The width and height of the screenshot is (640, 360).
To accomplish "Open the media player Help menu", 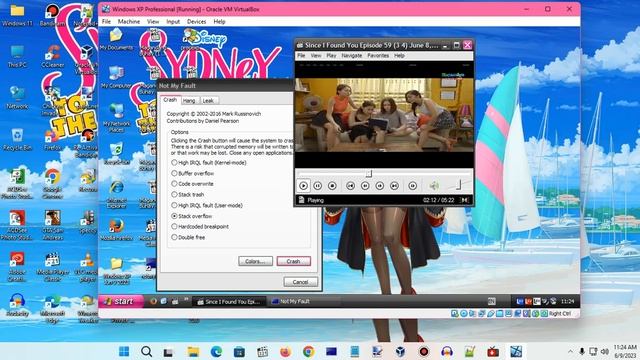I will tap(399, 55).
